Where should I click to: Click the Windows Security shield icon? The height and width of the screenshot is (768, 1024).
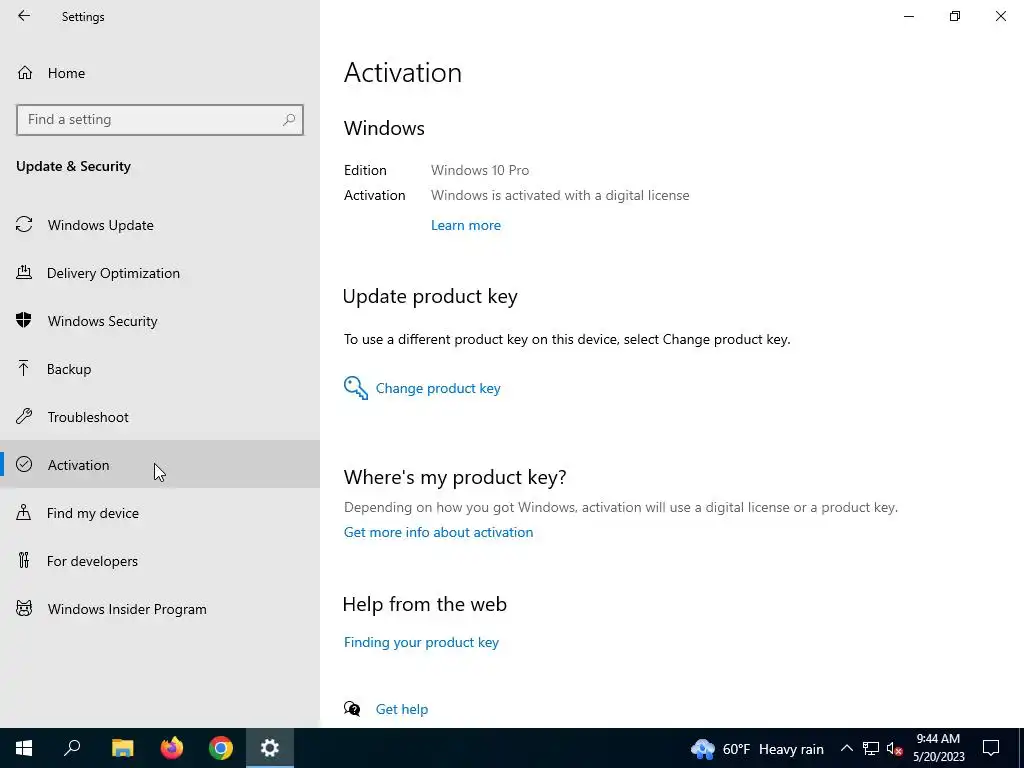click(x=24, y=321)
